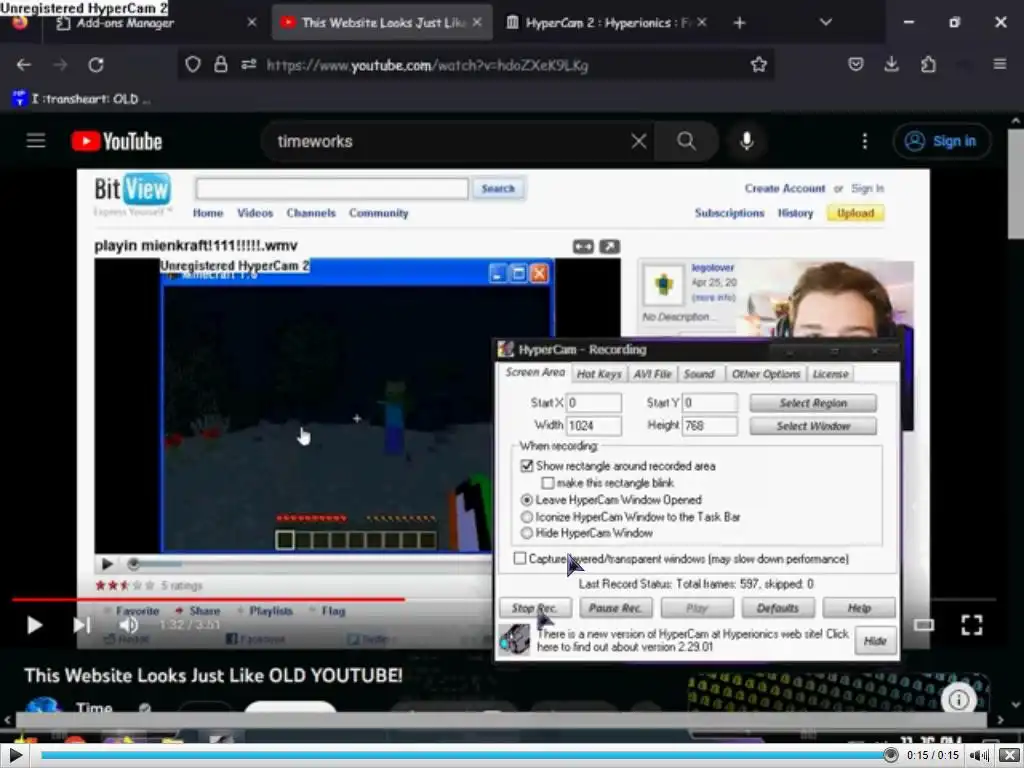Click the Width field showing 1024
This screenshot has width=1024, height=768.
(594, 426)
